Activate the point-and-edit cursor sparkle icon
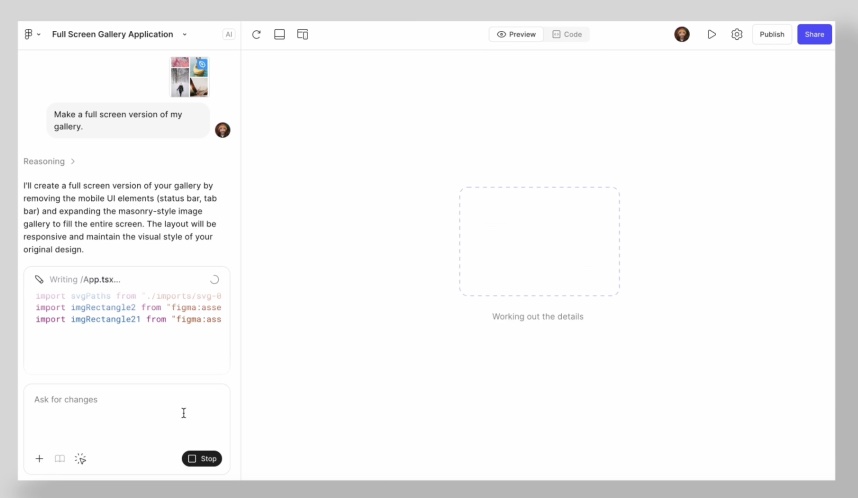This screenshot has width=858, height=498. coord(80,459)
